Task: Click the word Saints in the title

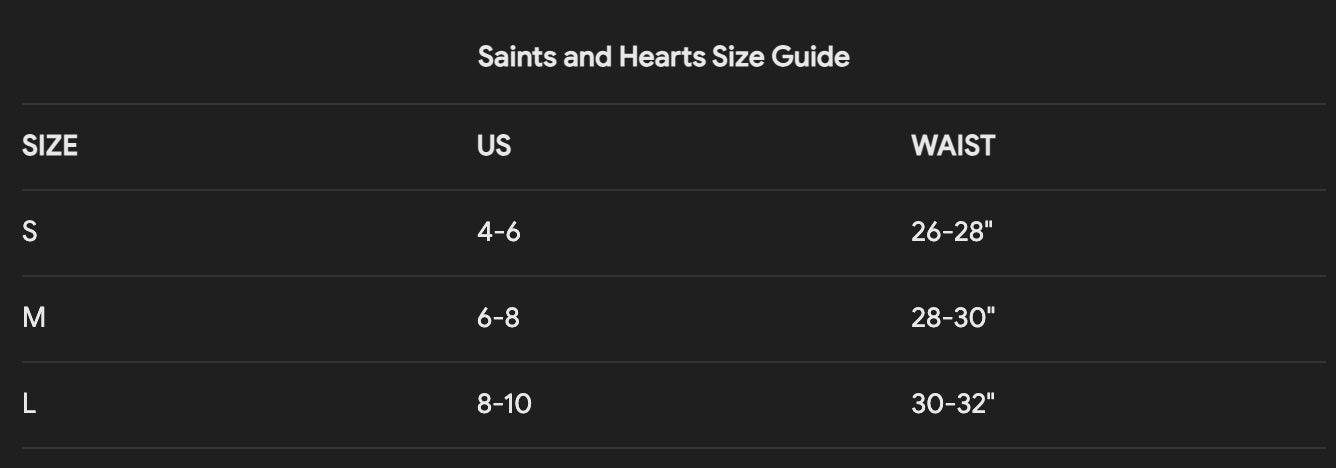Action: click(x=517, y=57)
